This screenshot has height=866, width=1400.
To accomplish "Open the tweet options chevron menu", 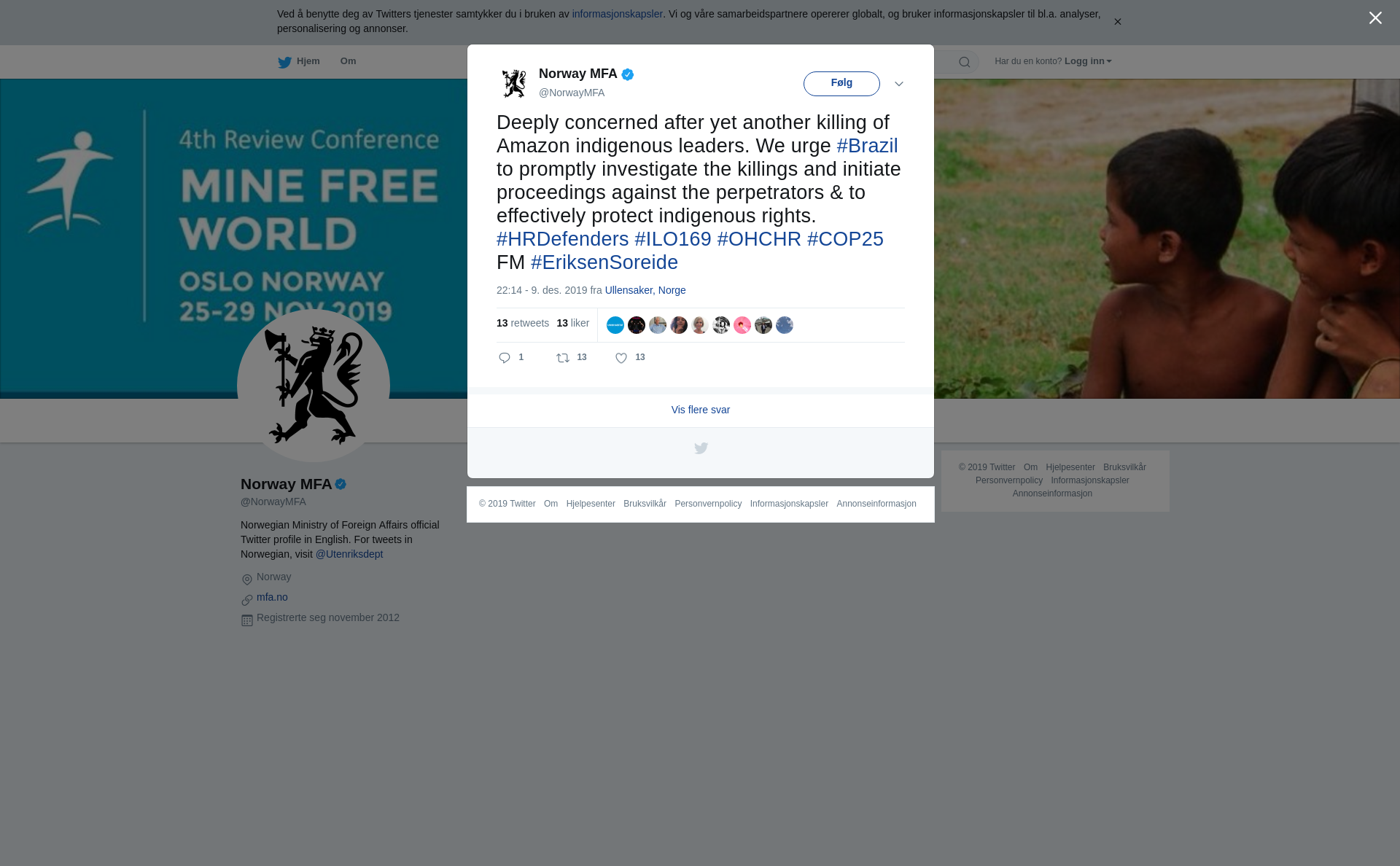I will (899, 84).
